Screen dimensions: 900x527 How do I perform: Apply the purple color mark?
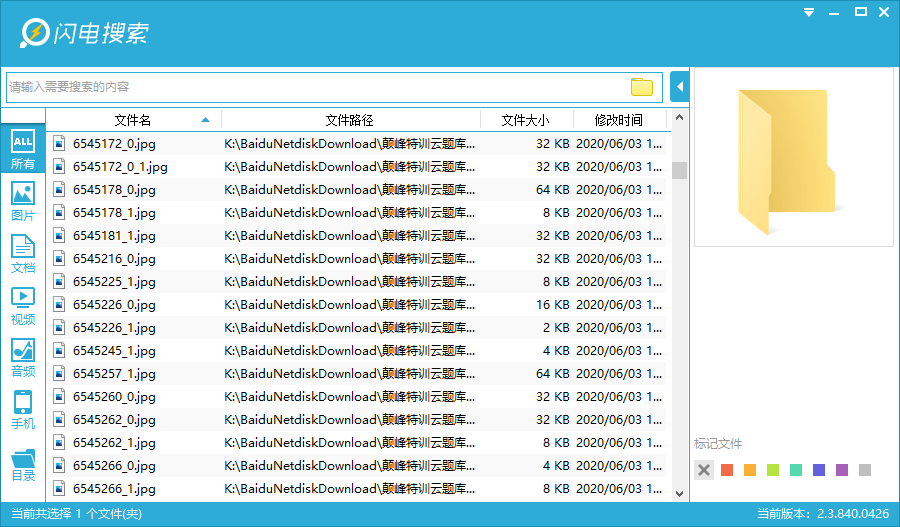click(842, 470)
